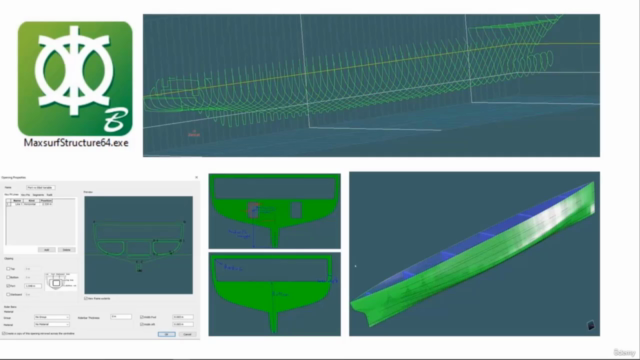
Task: Click the Cancel button in Opening Properties
Action: (x=187, y=334)
